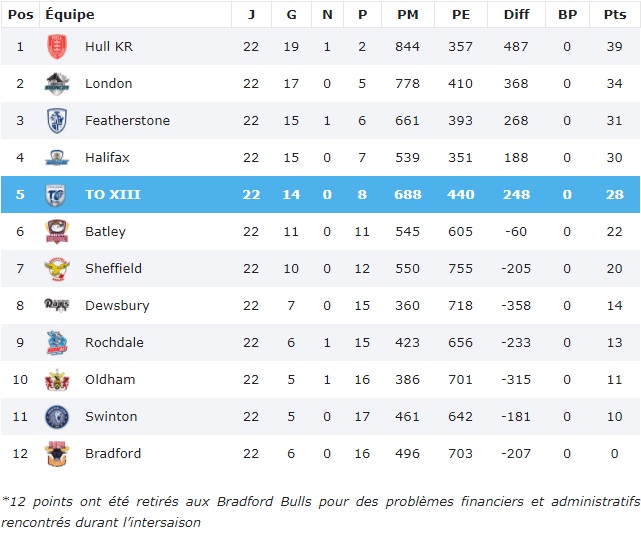This screenshot has height=538, width=641.
Task: Click the Rochdale team logo
Action: (57, 343)
